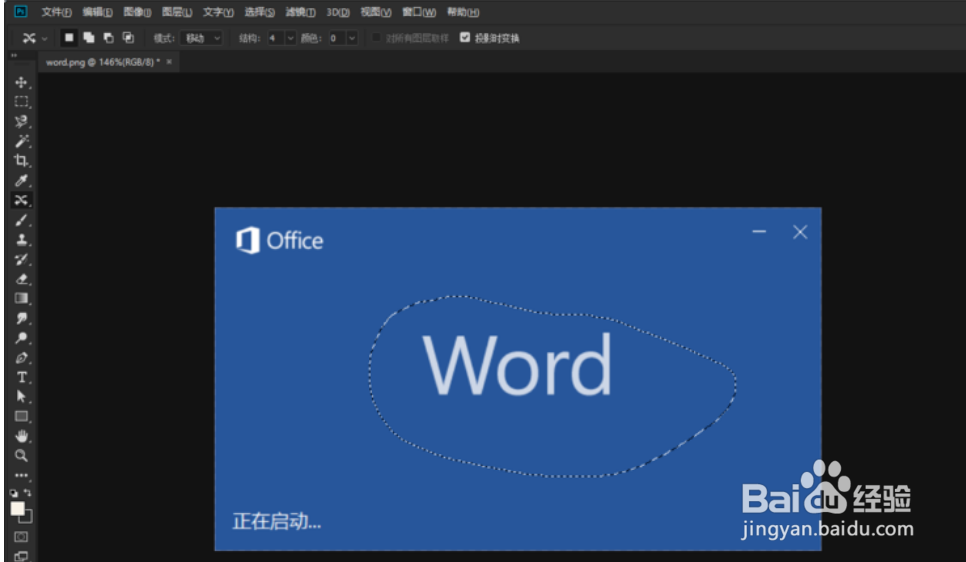Open the File menu

(56, 12)
